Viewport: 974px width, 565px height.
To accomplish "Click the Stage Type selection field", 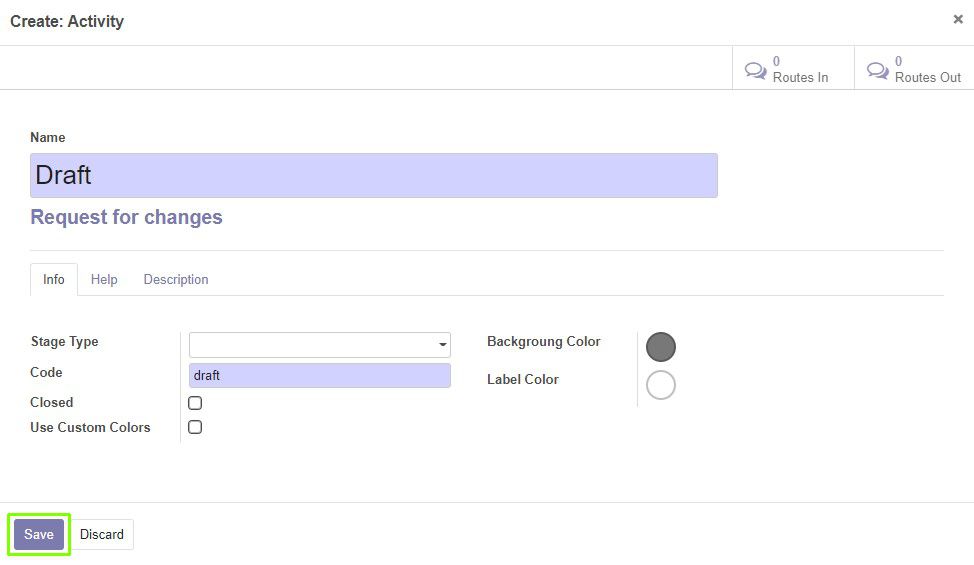I will pyautogui.click(x=319, y=345).
